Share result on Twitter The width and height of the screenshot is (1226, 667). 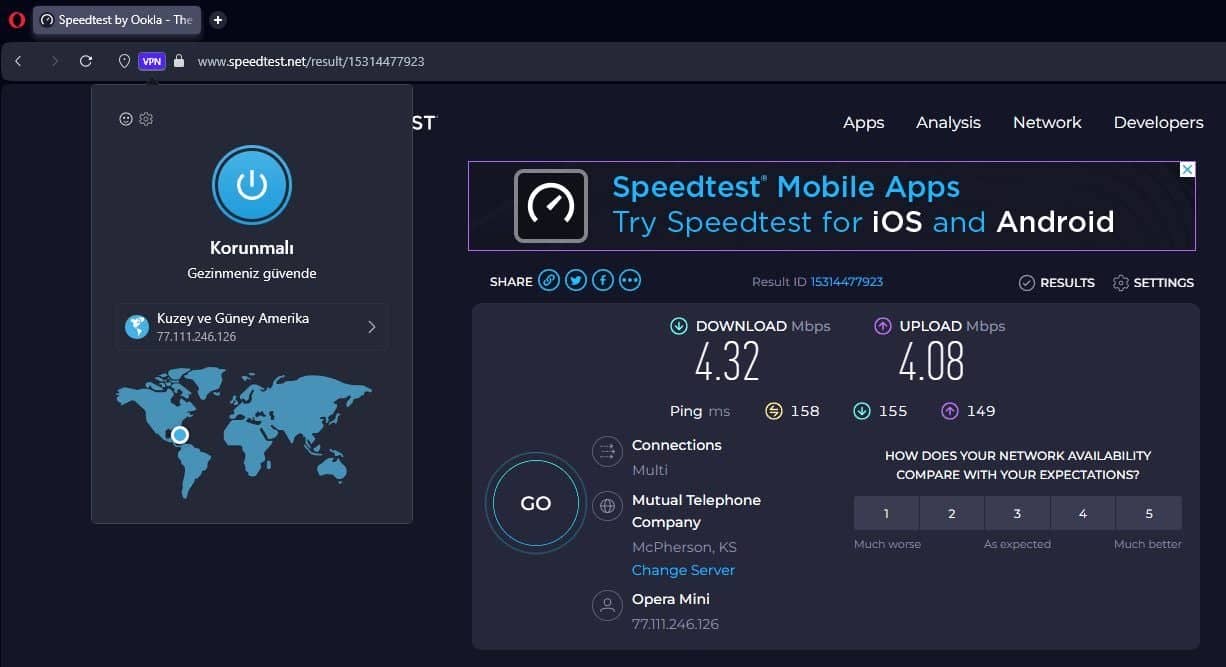click(576, 281)
